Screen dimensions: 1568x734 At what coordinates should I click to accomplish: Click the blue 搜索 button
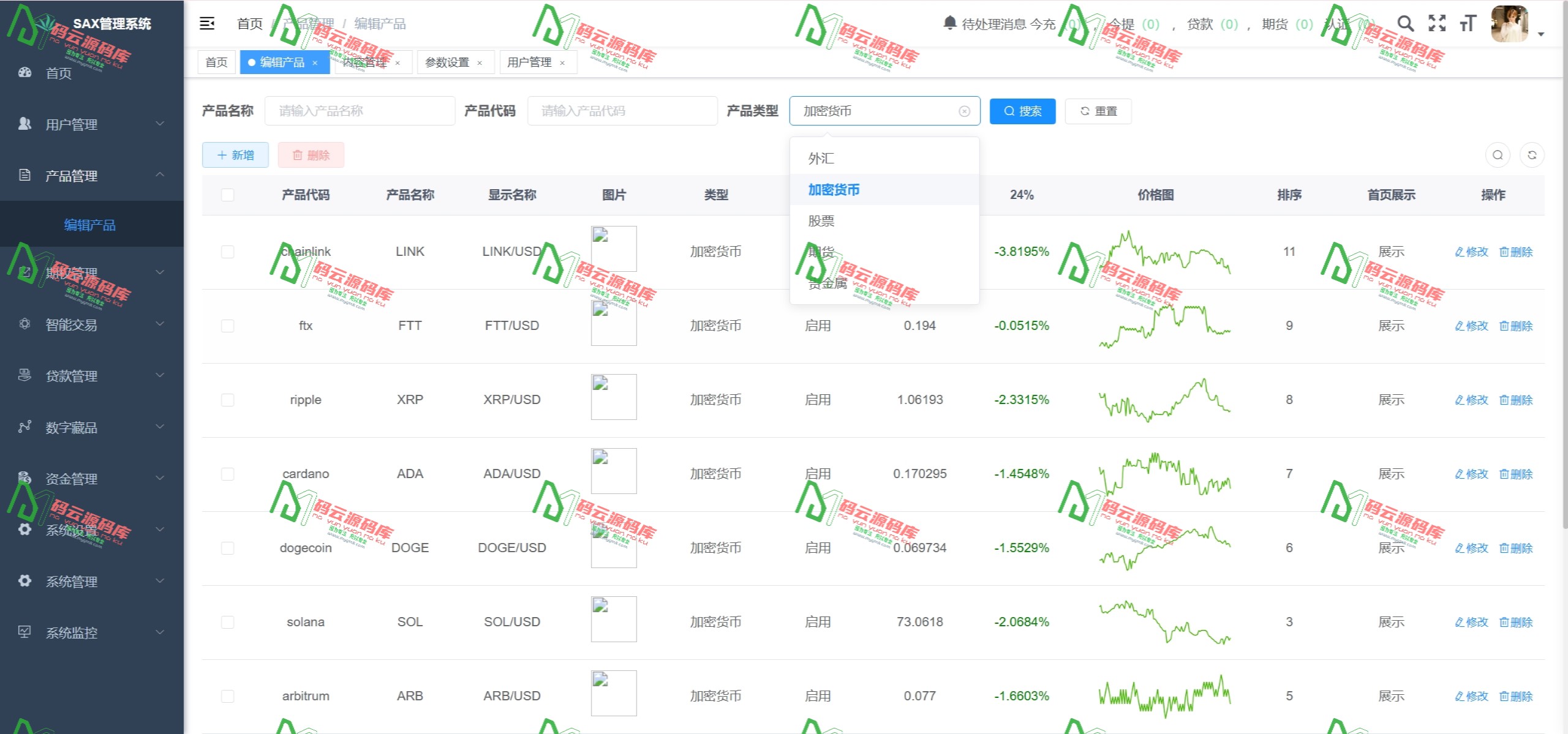point(1022,111)
